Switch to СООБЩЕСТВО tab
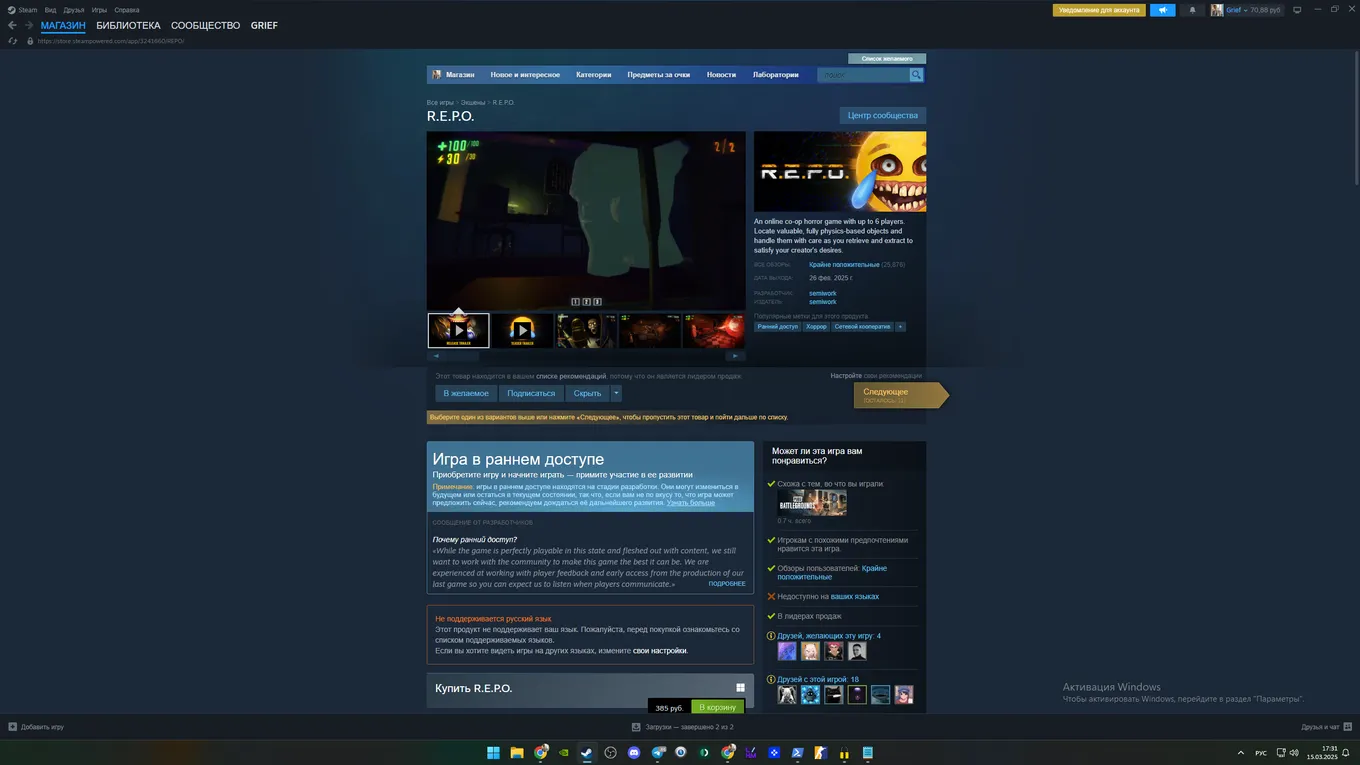Image resolution: width=1360 pixels, height=765 pixels. [206, 25]
